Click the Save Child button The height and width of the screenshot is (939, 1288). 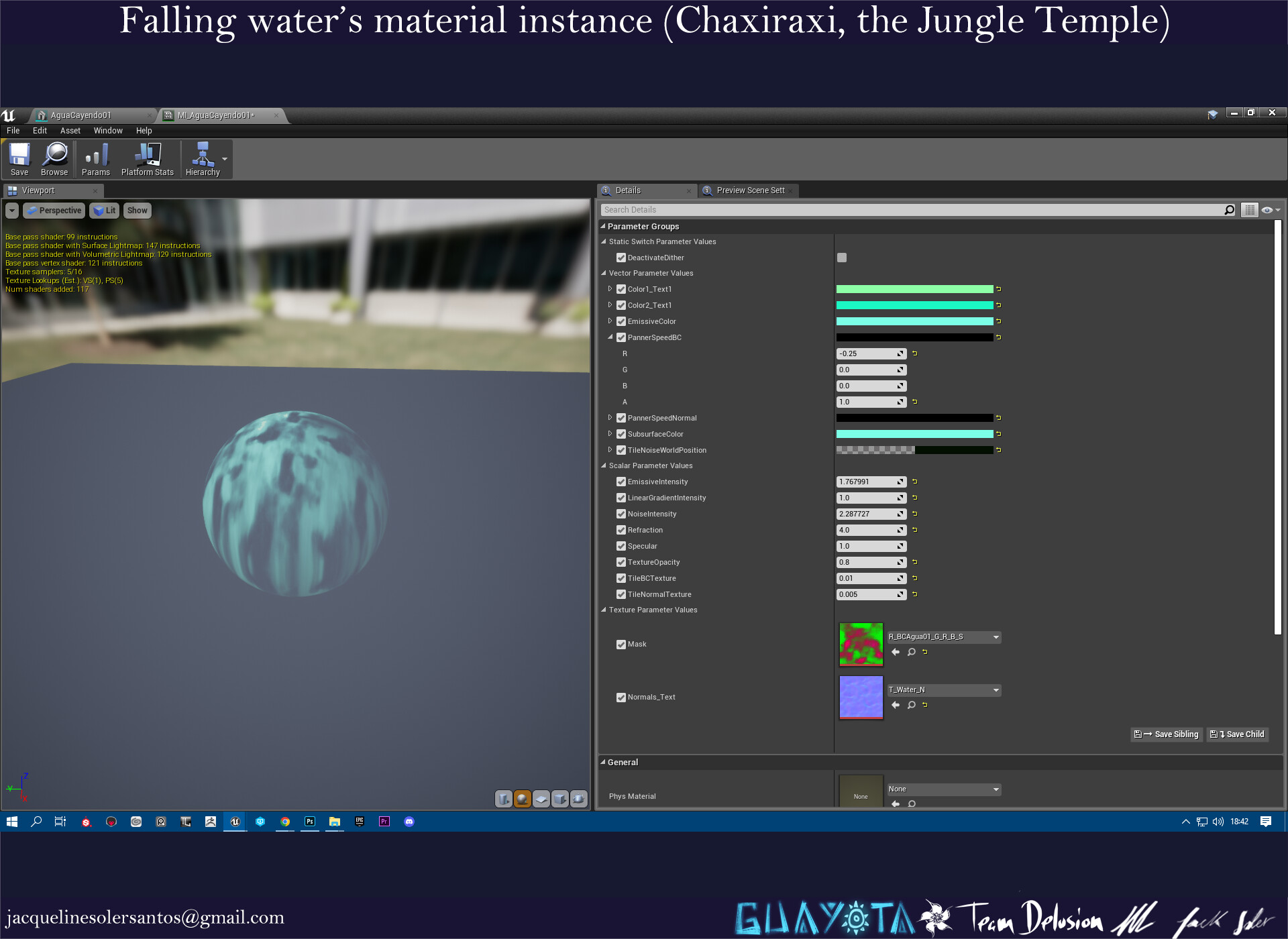[x=1238, y=734]
